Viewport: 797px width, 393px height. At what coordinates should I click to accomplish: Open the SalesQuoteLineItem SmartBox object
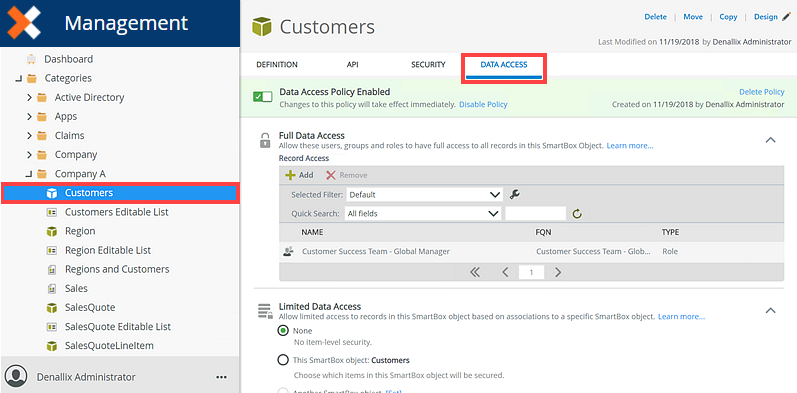coord(109,346)
